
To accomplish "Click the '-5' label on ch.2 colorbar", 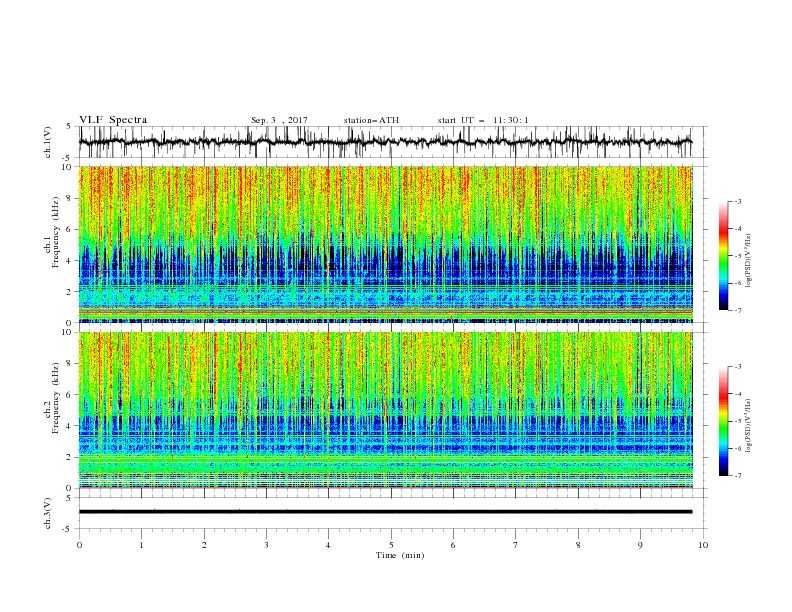I will point(738,421).
